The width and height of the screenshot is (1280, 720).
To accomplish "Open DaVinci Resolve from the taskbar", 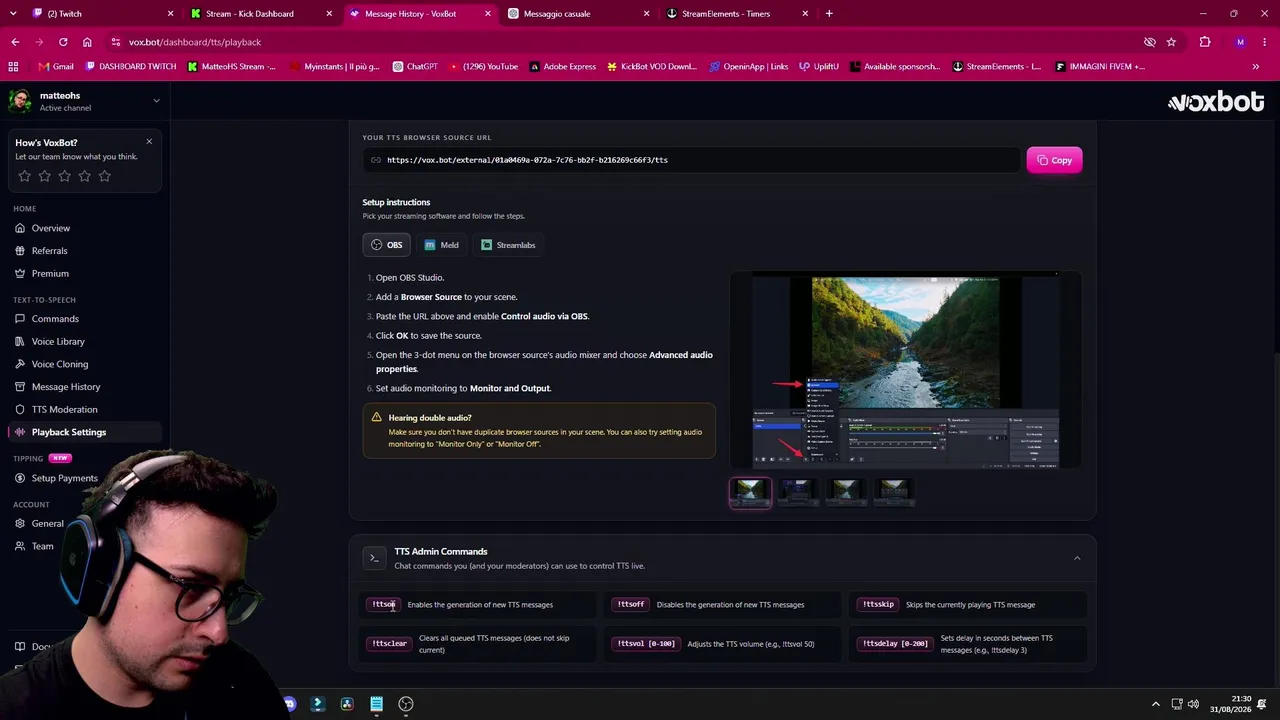I will pos(347,704).
